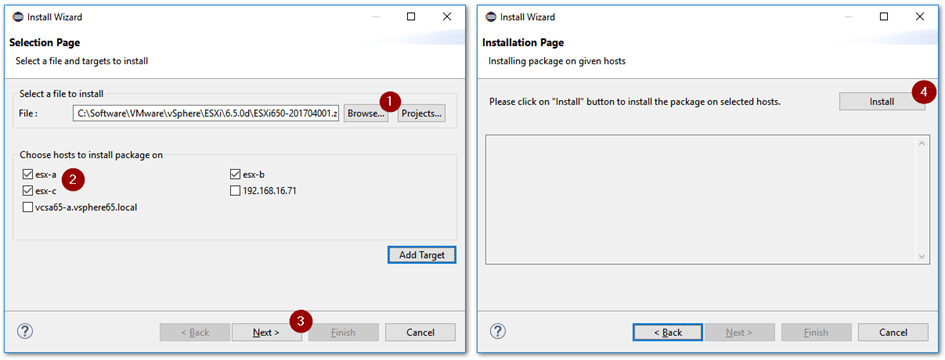Click the 'Choose hosts to install package on' label
This screenshot has width=945, height=360.
[91, 155]
